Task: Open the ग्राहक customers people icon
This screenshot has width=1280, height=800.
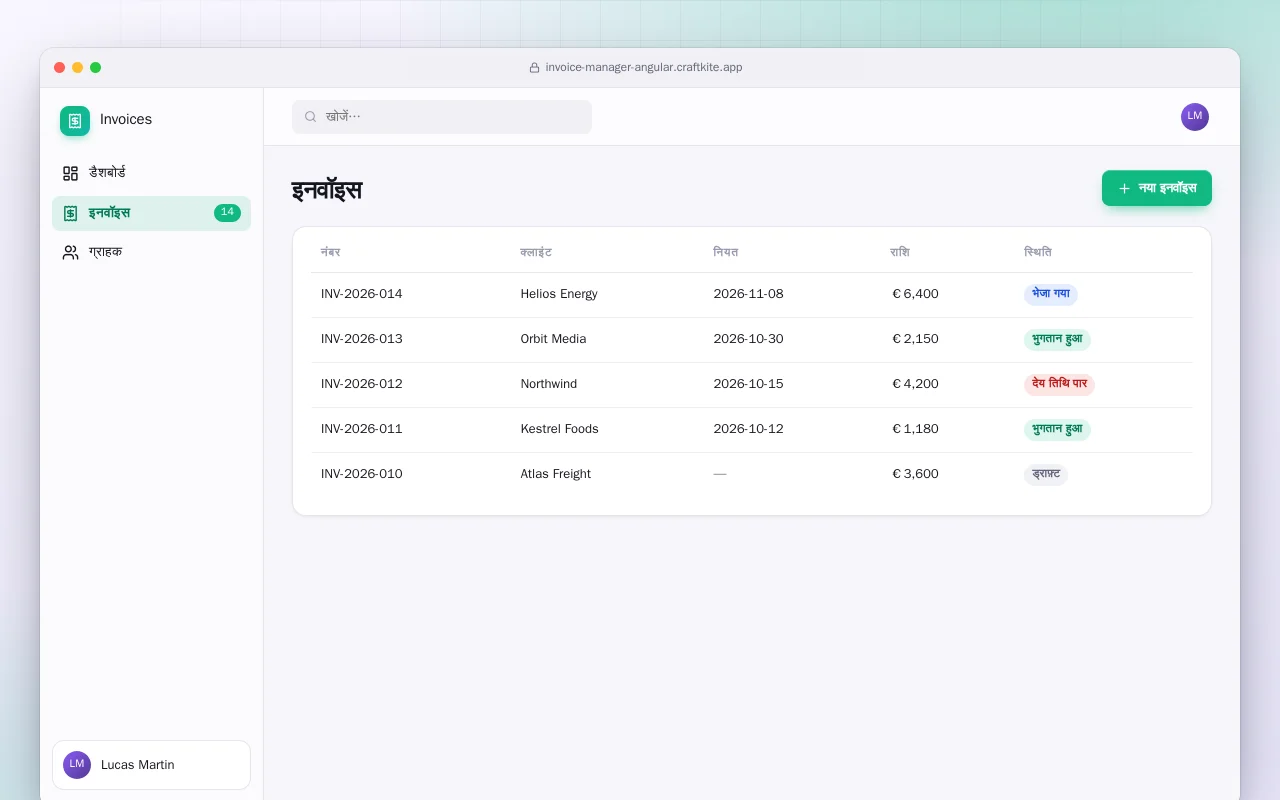Action: pyautogui.click(x=70, y=252)
